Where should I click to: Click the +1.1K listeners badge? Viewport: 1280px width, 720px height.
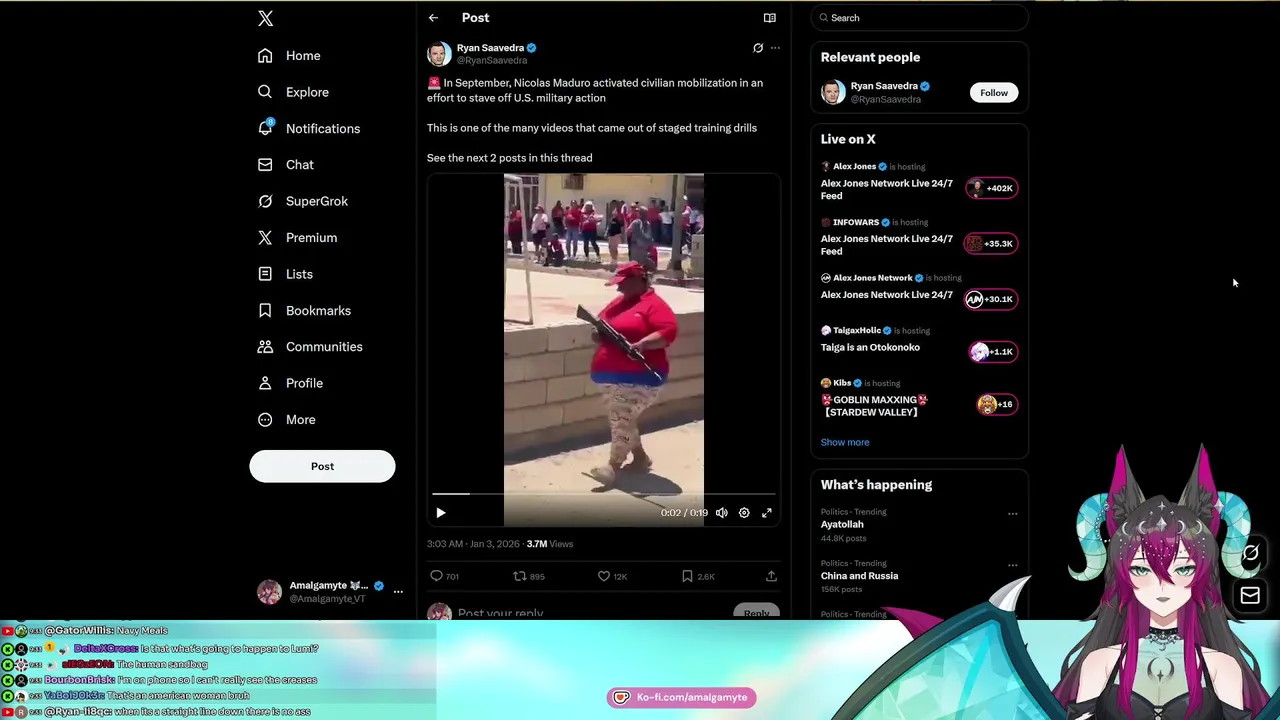coord(993,351)
